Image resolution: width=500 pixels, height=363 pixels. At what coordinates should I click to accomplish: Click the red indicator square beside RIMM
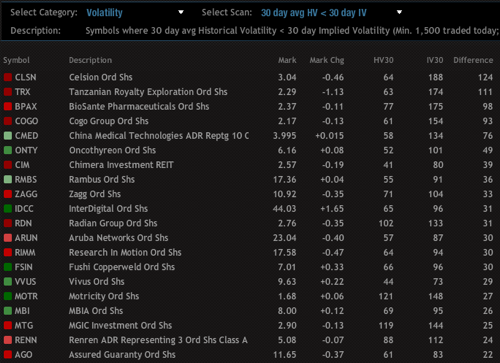[8, 253]
